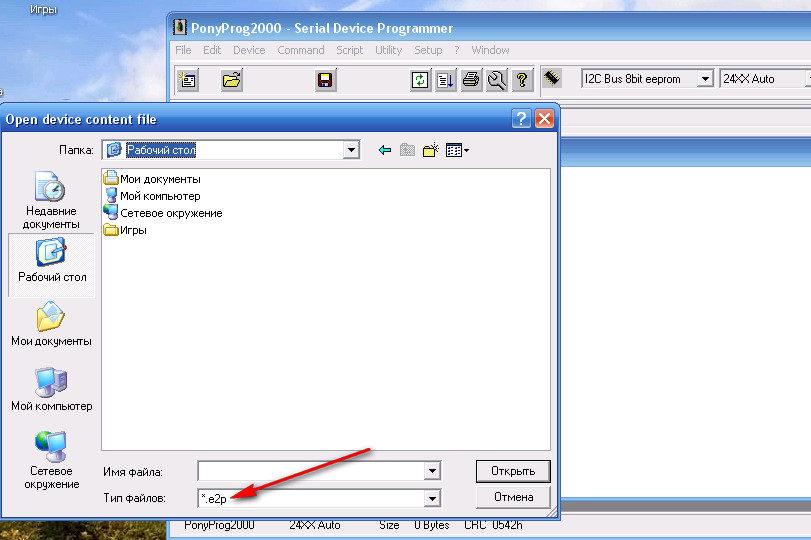Open the Command menu in PonyProg
Image resolution: width=811 pixels, height=540 pixels.
[x=301, y=50]
